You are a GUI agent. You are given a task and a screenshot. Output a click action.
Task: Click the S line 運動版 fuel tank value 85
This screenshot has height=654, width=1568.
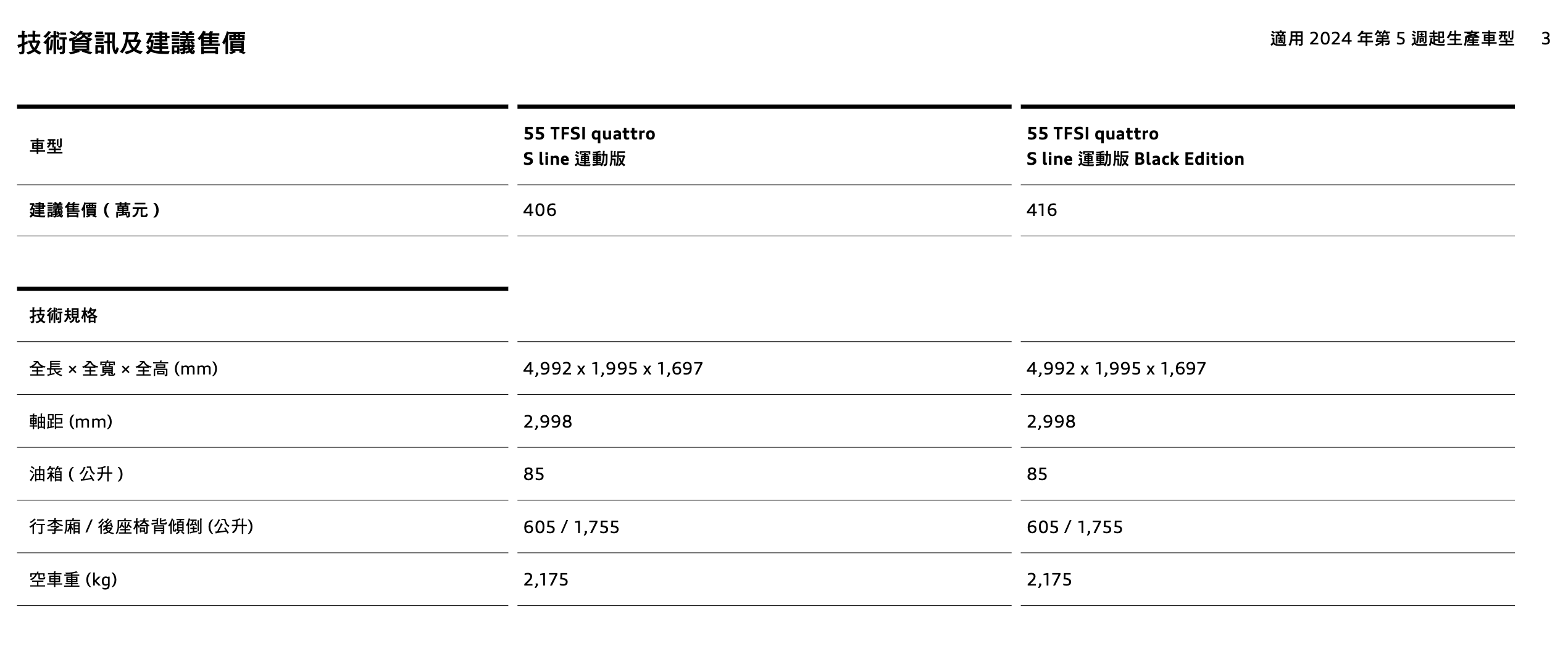coord(533,474)
